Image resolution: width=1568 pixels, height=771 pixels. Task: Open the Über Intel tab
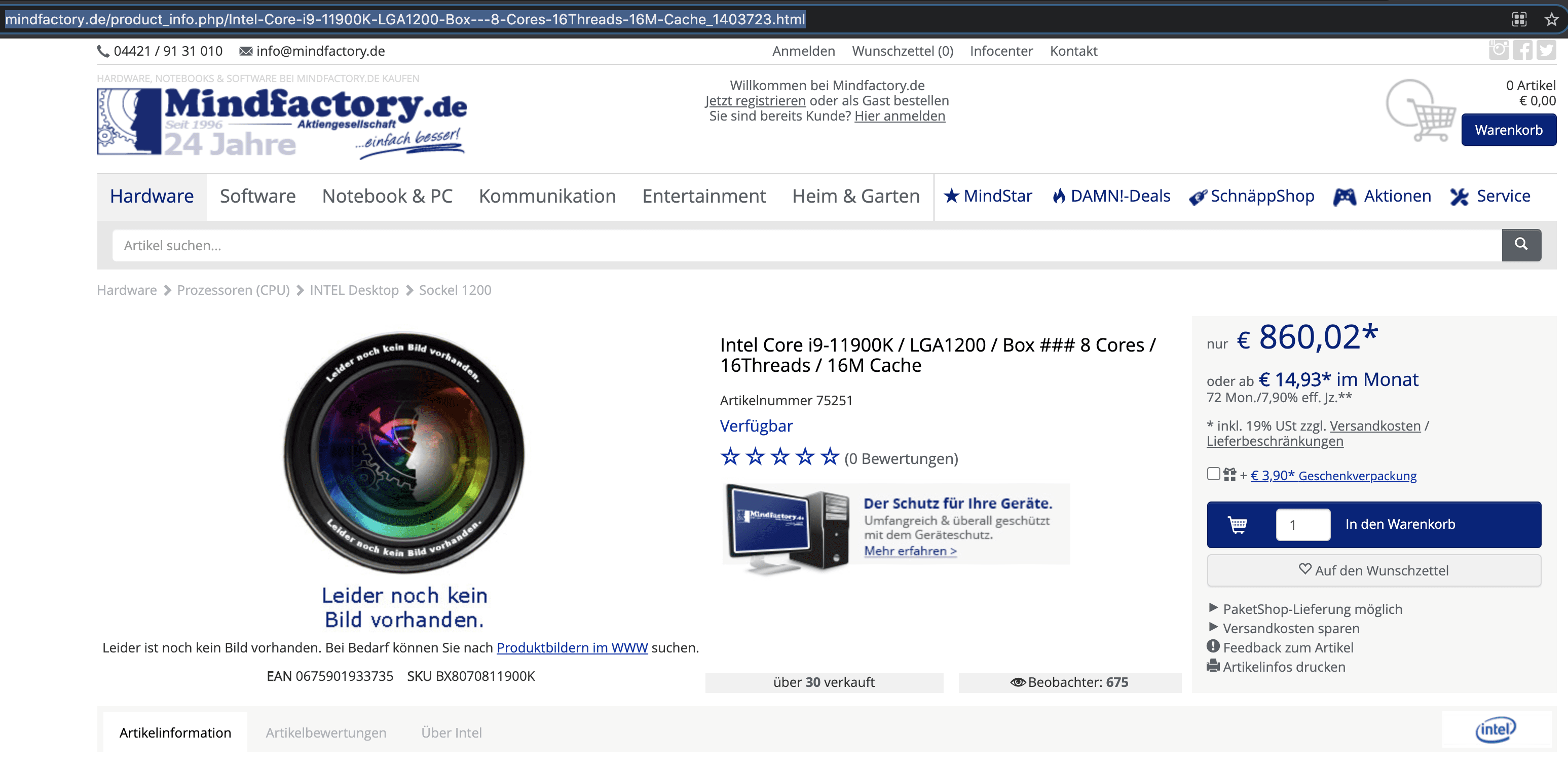coord(451,732)
